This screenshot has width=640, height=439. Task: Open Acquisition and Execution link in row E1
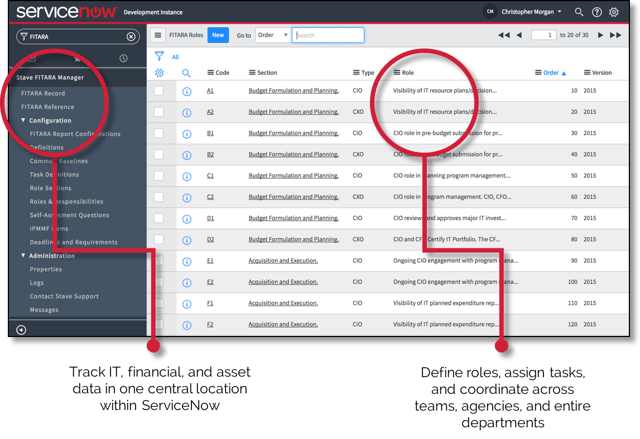pos(283,260)
